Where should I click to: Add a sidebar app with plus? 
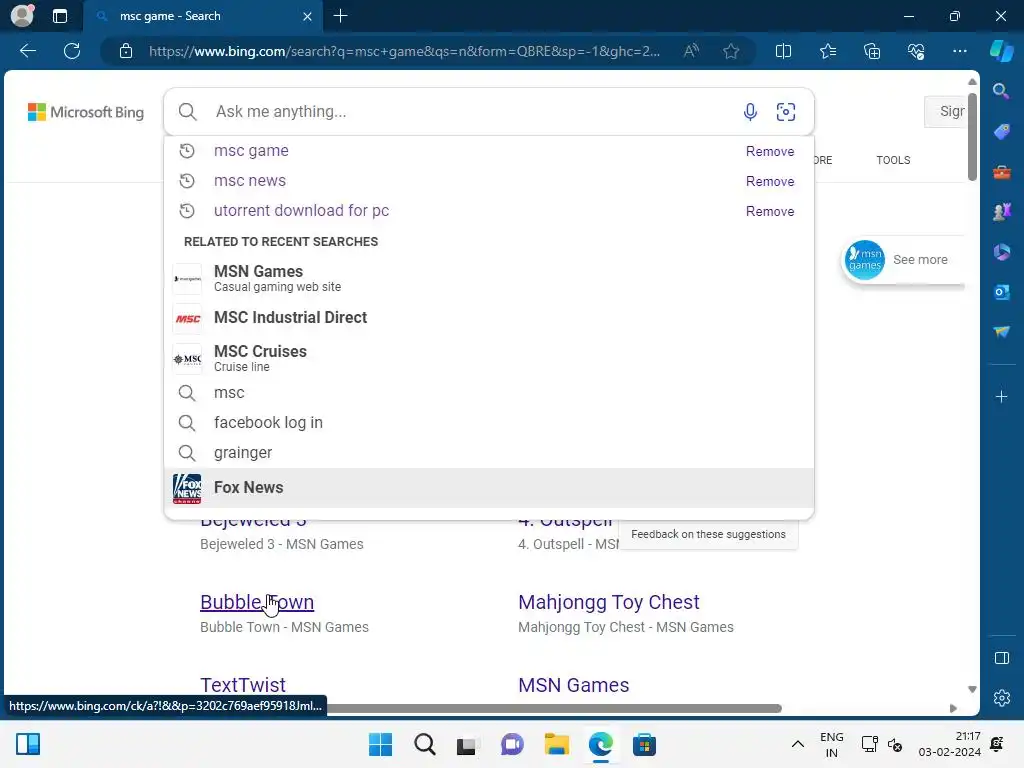[x=1001, y=396]
